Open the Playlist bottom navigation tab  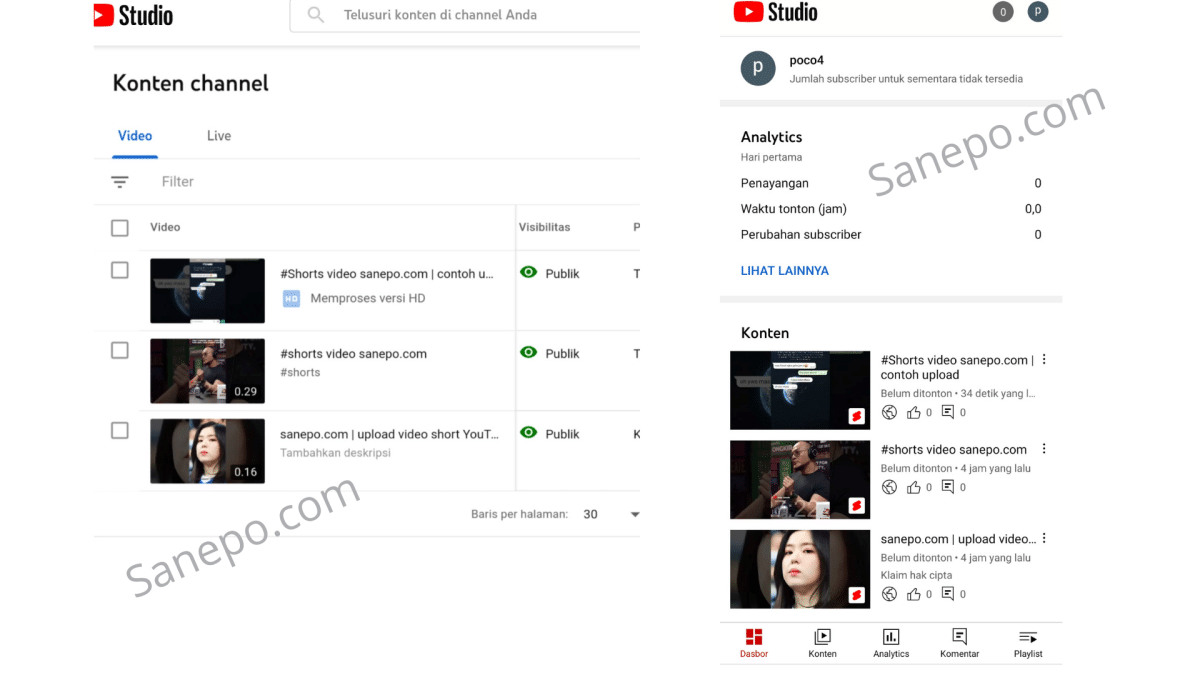(x=1028, y=643)
